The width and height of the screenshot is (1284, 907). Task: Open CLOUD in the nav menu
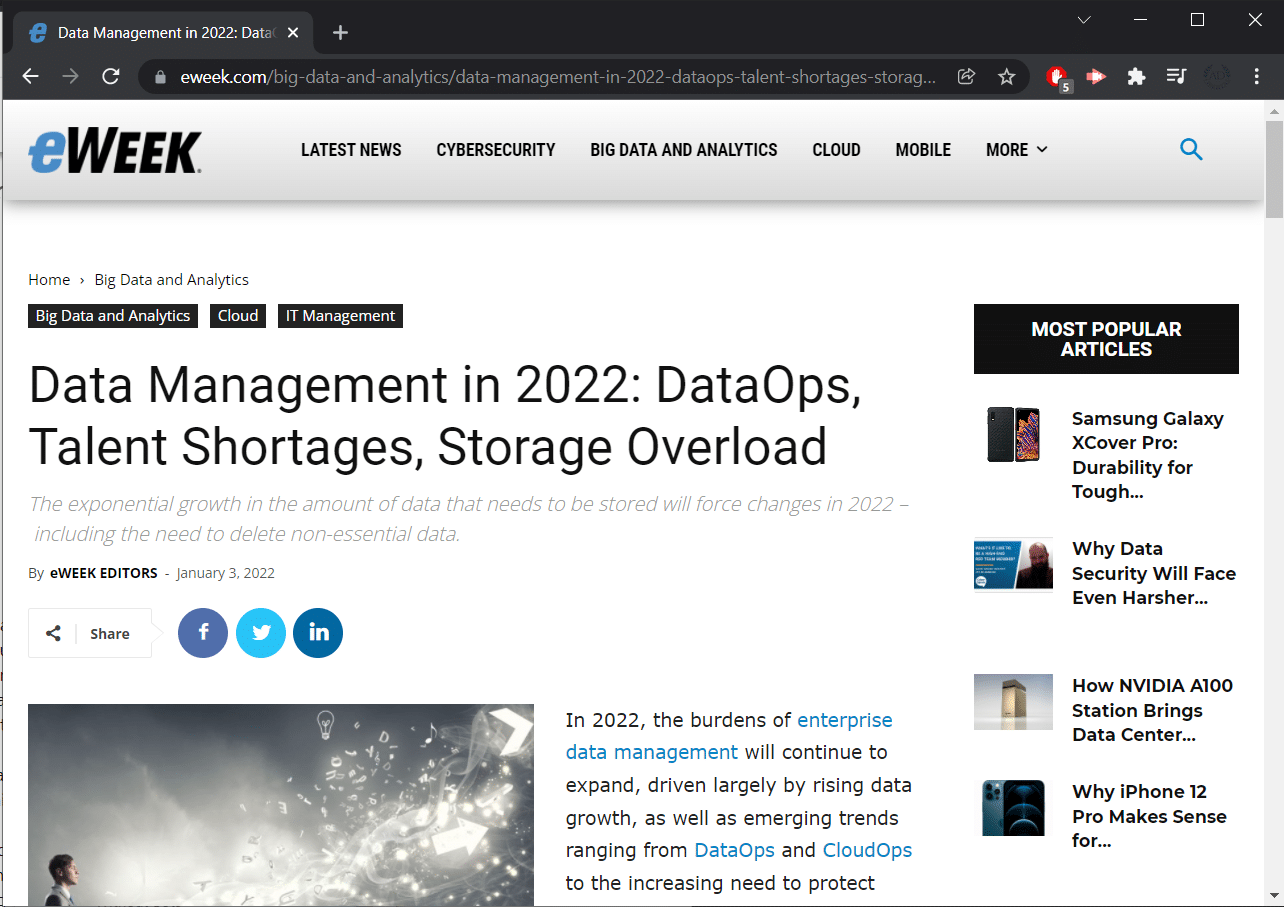(836, 150)
